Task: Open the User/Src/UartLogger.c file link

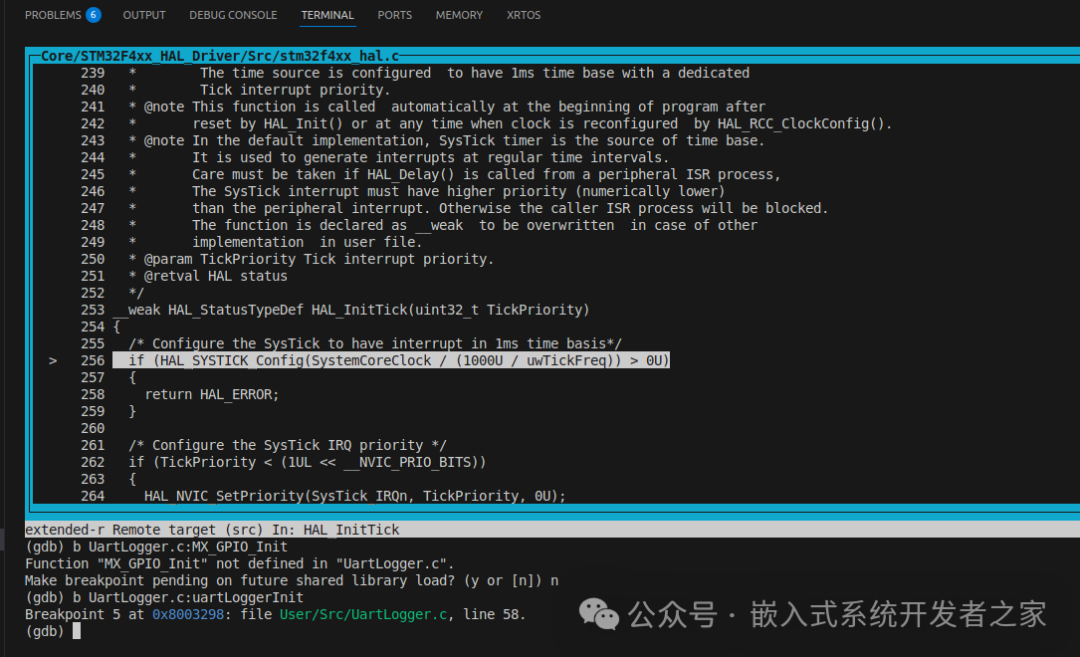Action: pyautogui.click(x=363, y=614)
